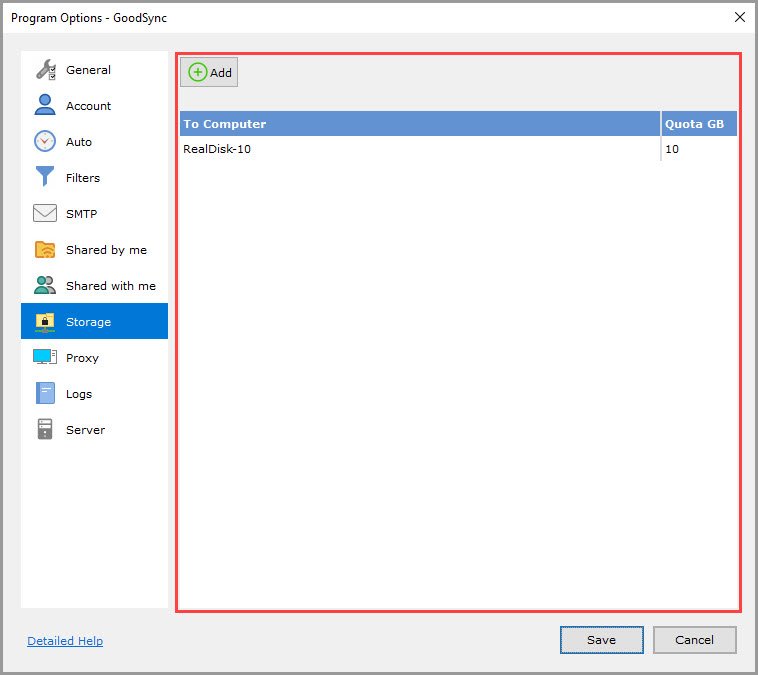Click the quota value 10 cell
The image size is (758, 675).
point(699,149)
